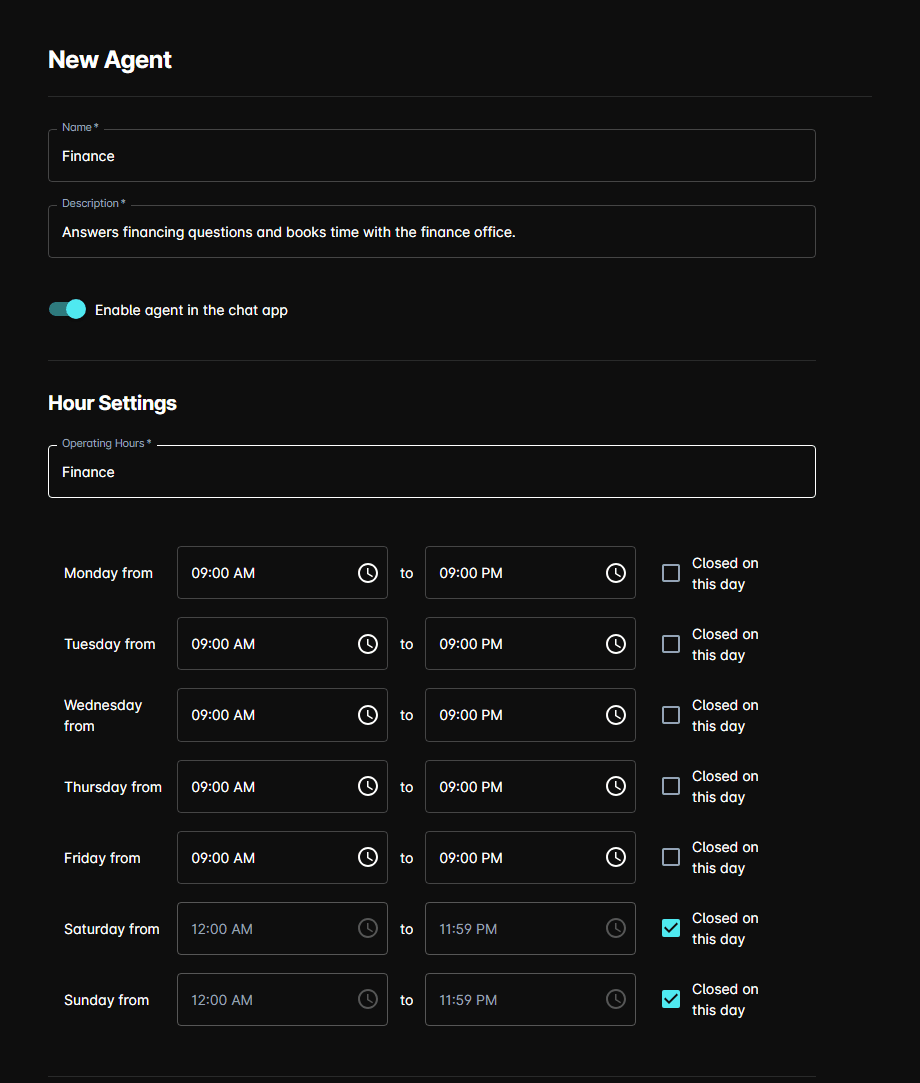This screenshot has width=920, height=1083.
Task: Focus the Name input field
Action: click(x=432, y=156)
